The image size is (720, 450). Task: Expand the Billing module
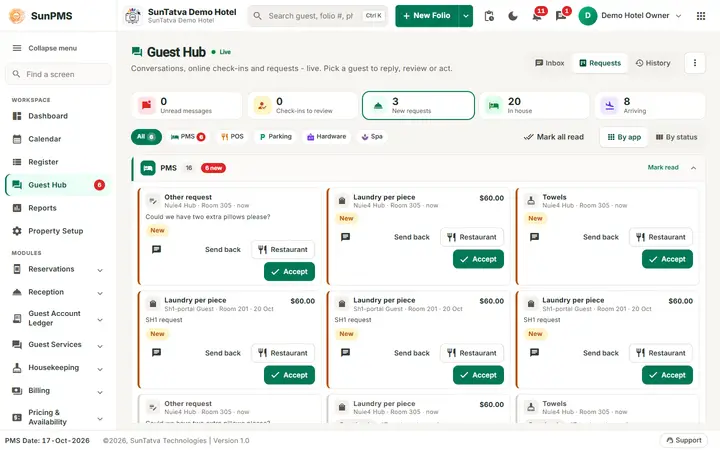[58, 391]
